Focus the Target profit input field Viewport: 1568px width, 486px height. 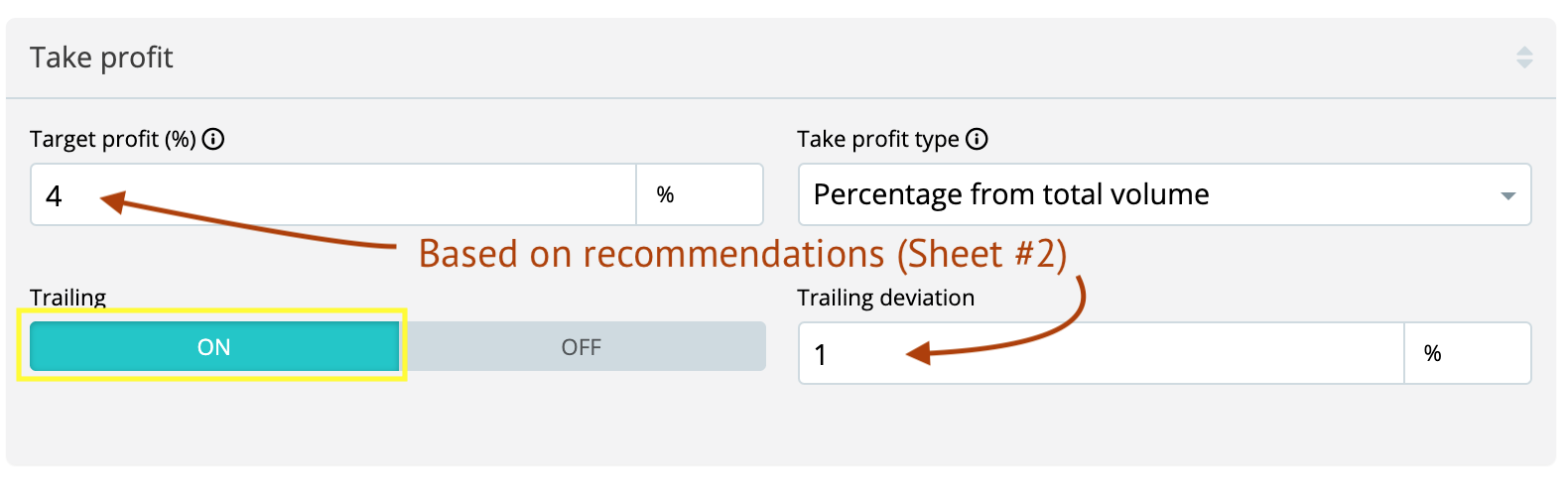tap(332, 194)
